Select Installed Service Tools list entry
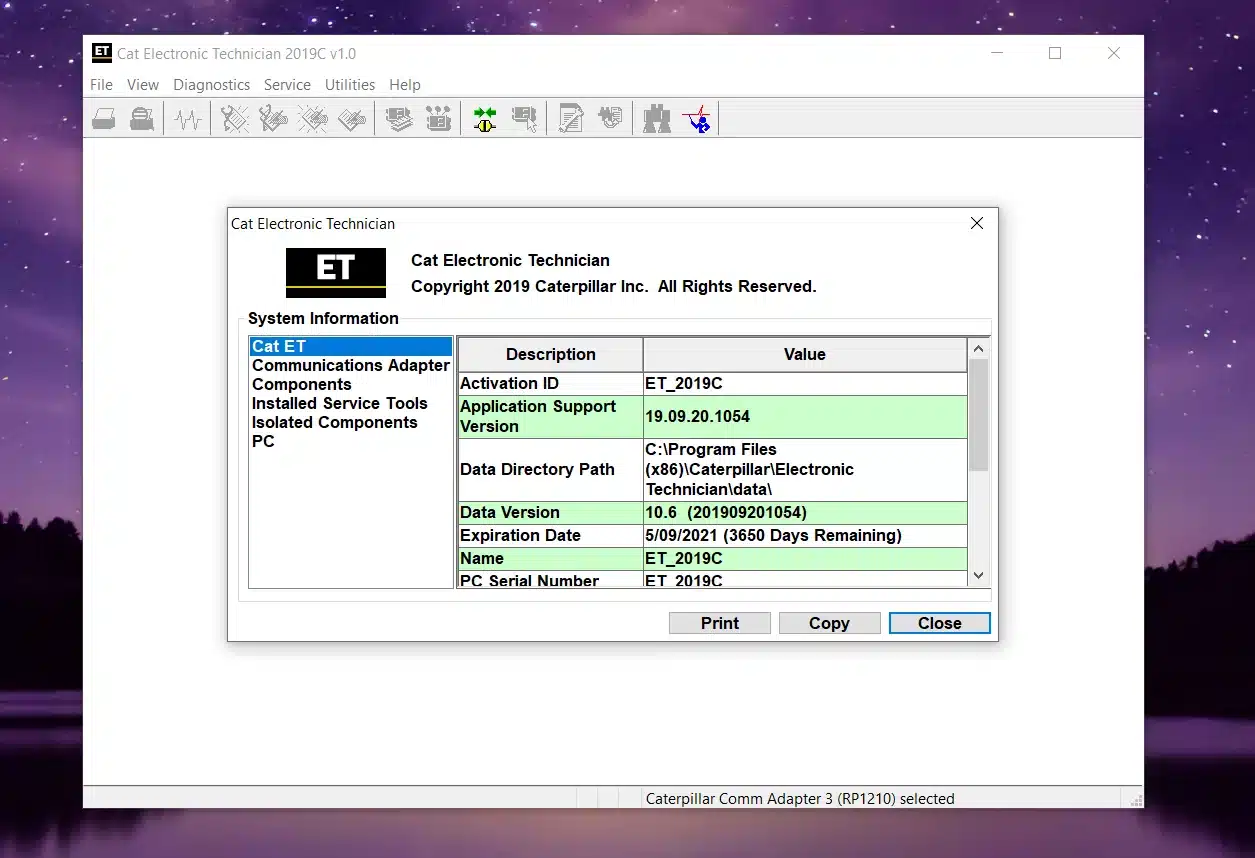The height and width of the screenshot is (858, 1255). tap(339, 403)
